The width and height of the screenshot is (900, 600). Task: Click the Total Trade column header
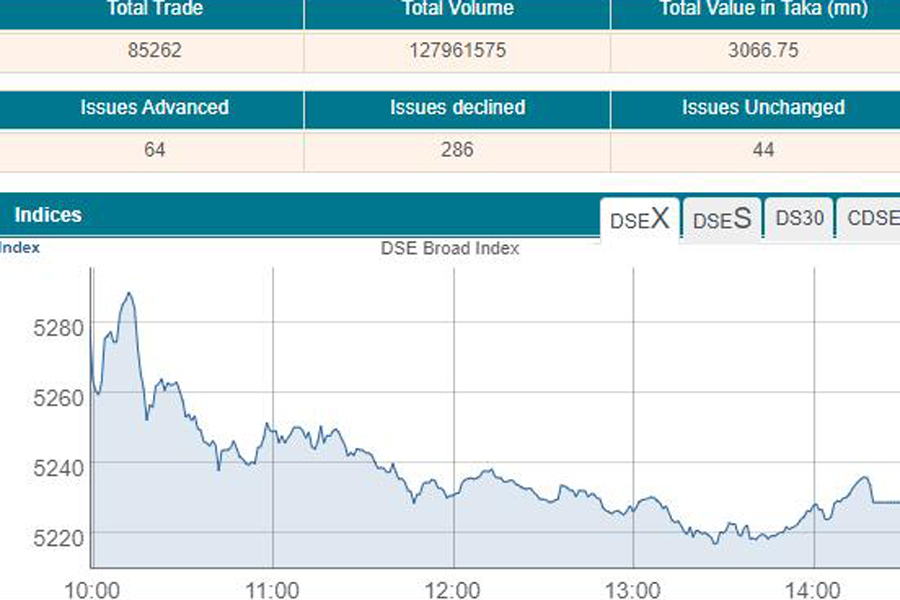pos(154,10)
